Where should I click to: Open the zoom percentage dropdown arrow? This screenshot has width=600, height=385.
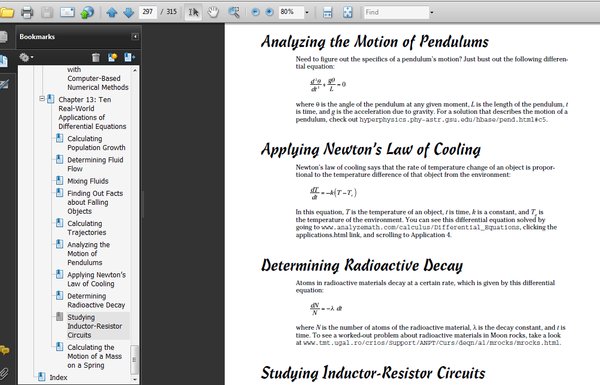pyautogui.click(x=307, y=12)
